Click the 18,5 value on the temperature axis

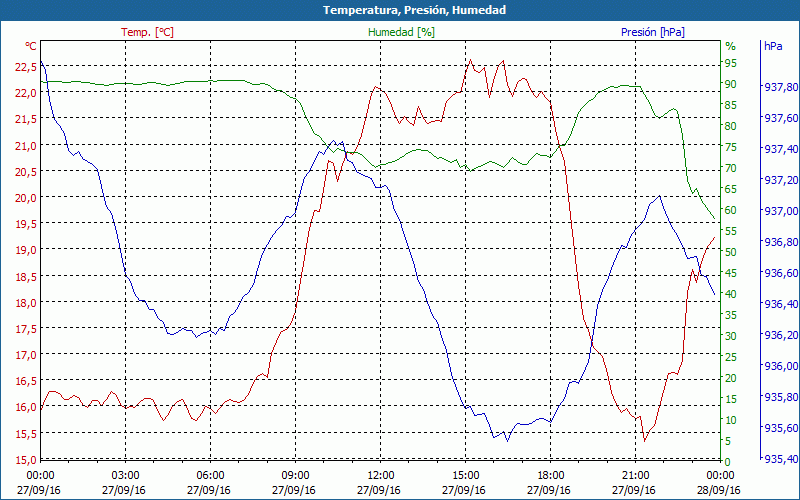coord(27,277)
